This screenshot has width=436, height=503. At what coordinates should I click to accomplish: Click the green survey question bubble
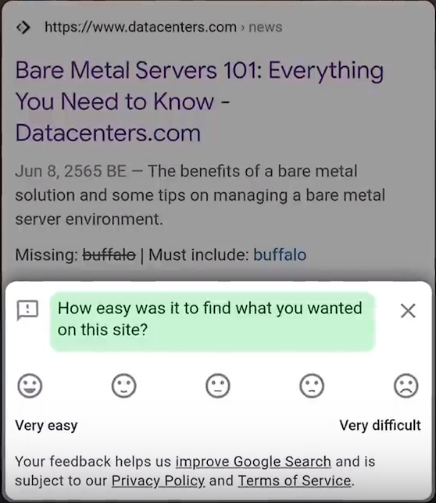coord(213,321)
